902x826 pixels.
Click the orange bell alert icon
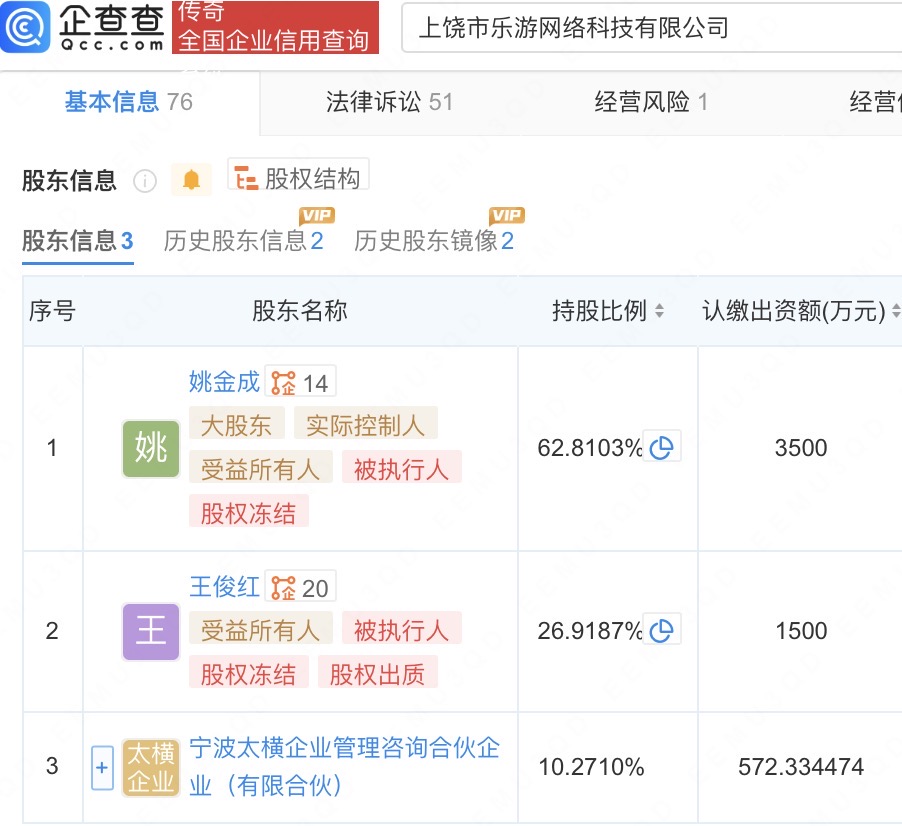pos(191,180)
